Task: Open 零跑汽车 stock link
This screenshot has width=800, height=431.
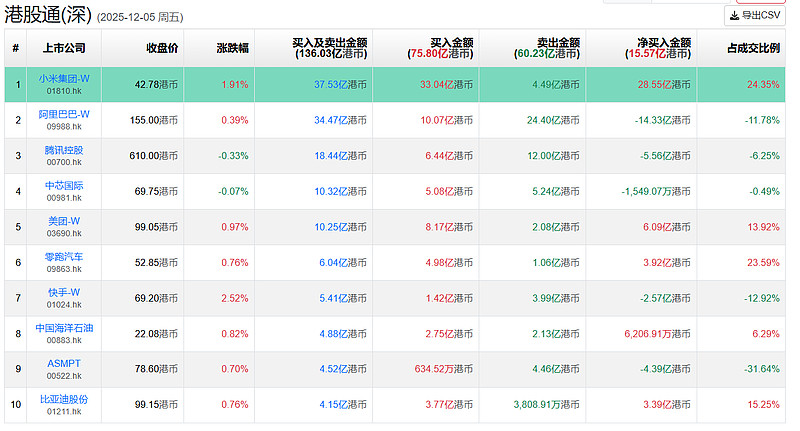Action: click(x=64, y=257)
